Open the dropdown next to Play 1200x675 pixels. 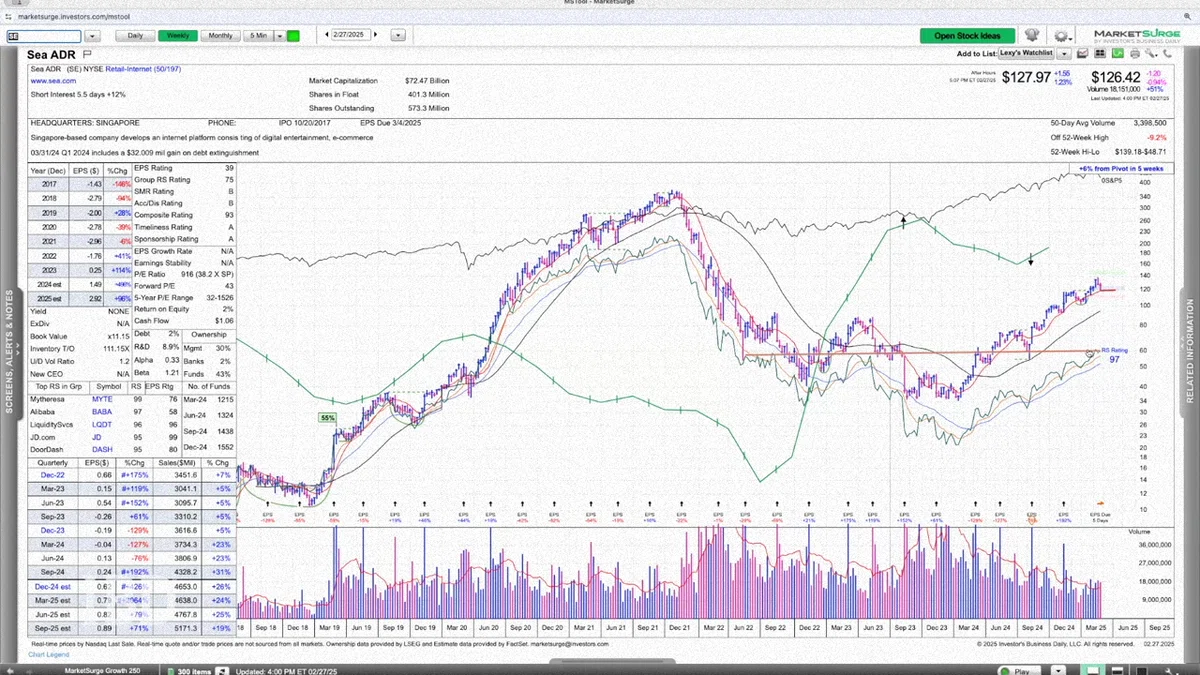1058,671
